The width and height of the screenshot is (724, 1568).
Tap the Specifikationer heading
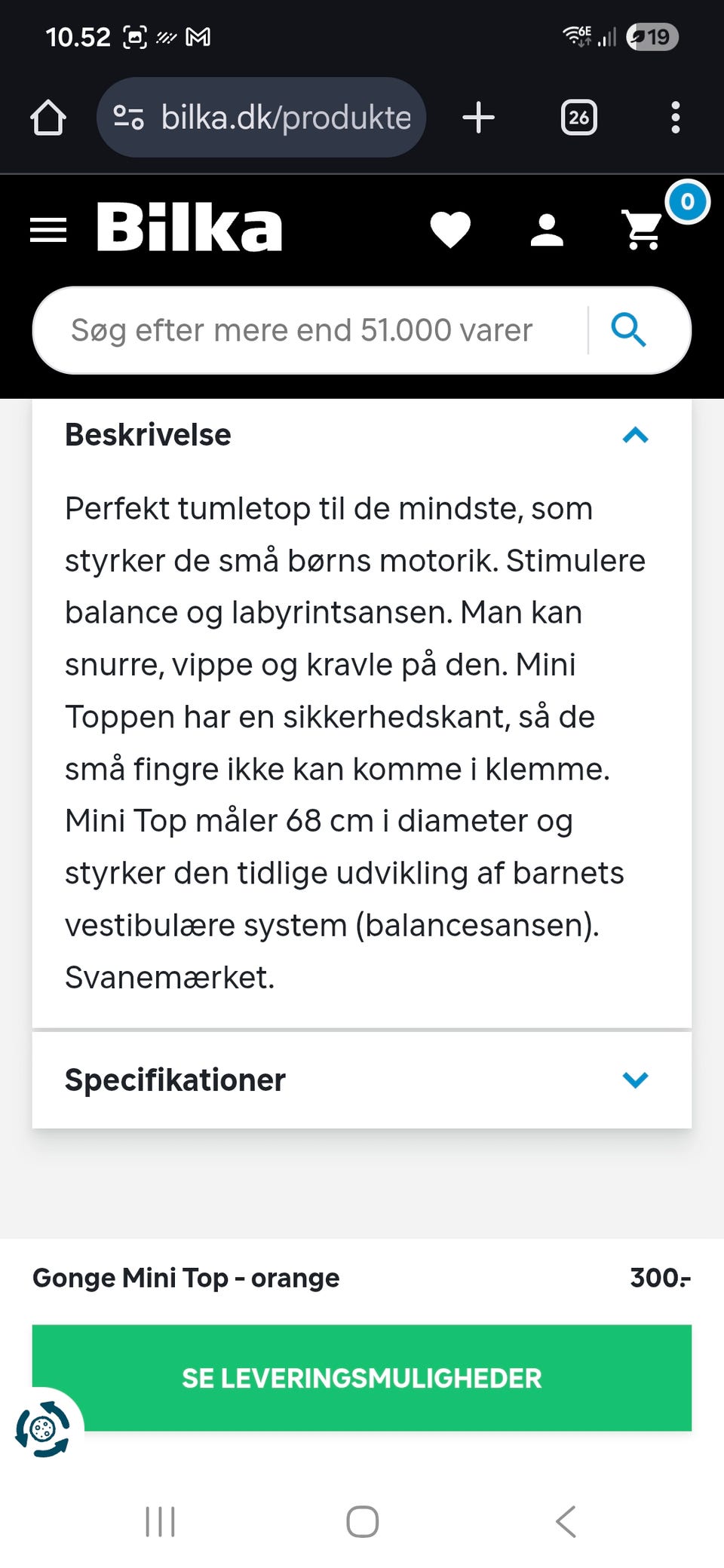tap(175, 1080)
